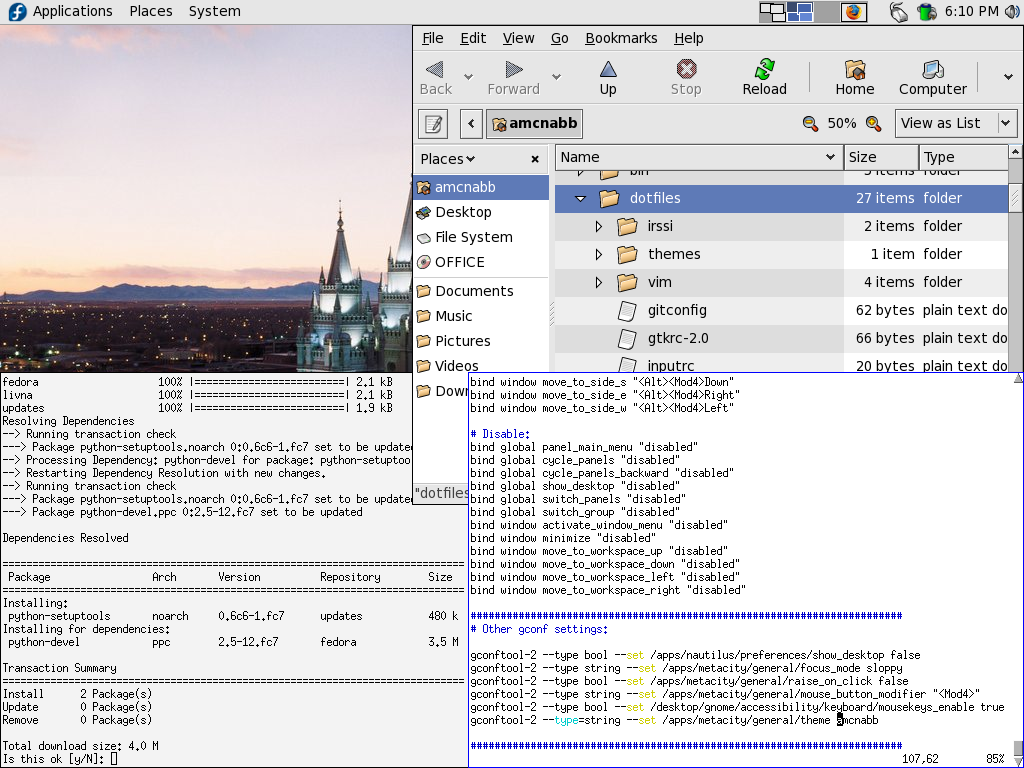This screenshot has width=1024, height=768.
Task: Open the Help menu
Action: pyautogui.click(x=689, y=38)
